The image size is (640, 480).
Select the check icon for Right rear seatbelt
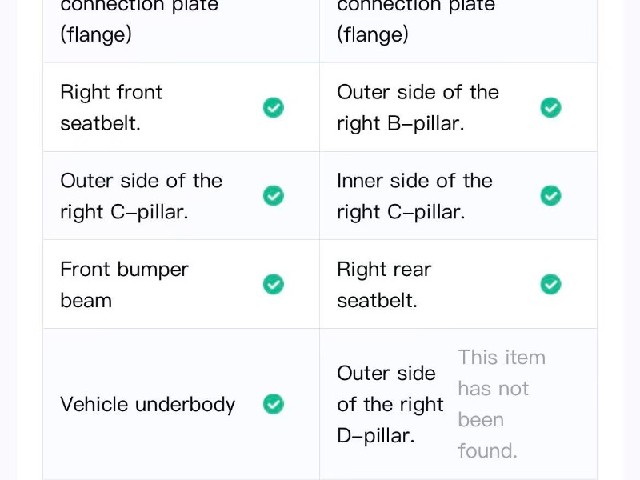click(551, 284)
